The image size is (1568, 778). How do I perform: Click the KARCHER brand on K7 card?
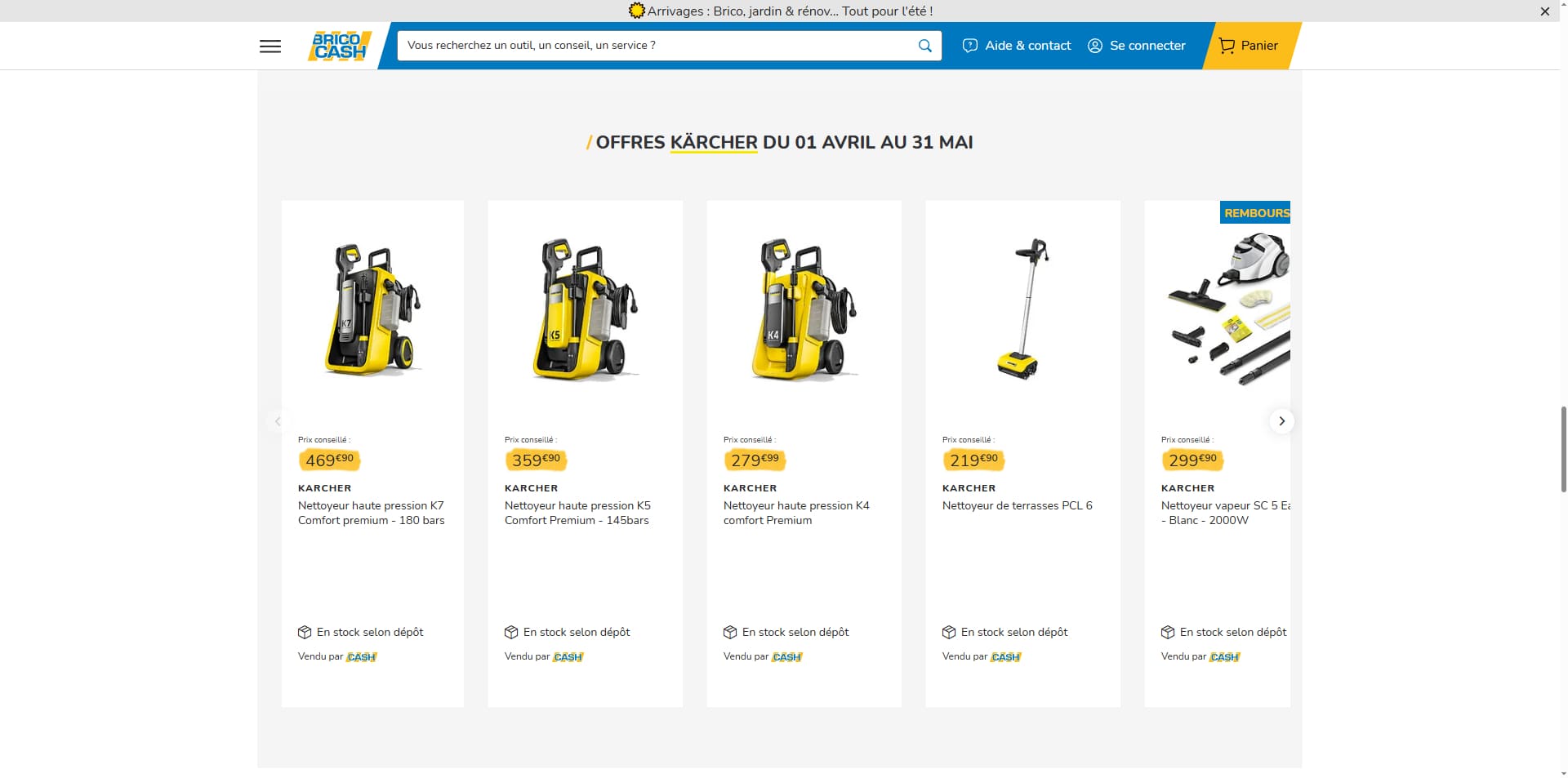pyautogui.click(x=325, y=488)
